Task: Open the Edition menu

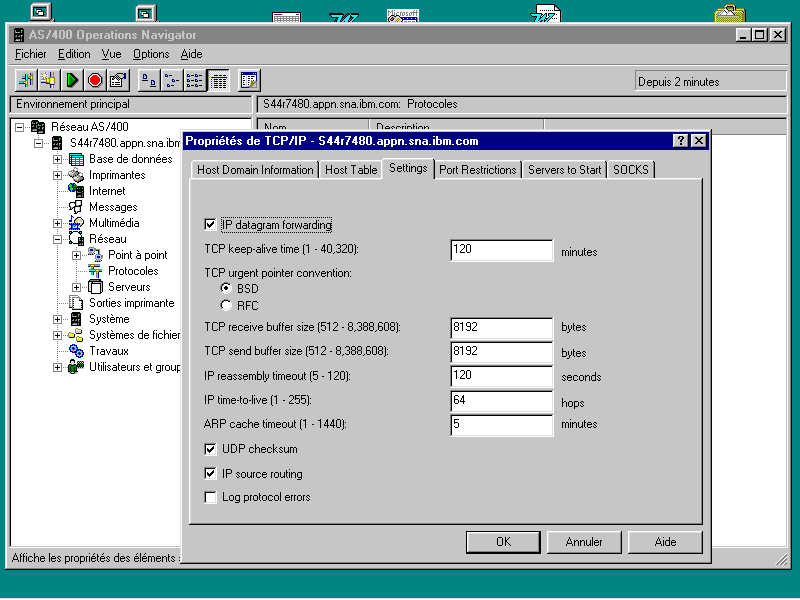Action: pyautogui.click(x=74, y=54)
